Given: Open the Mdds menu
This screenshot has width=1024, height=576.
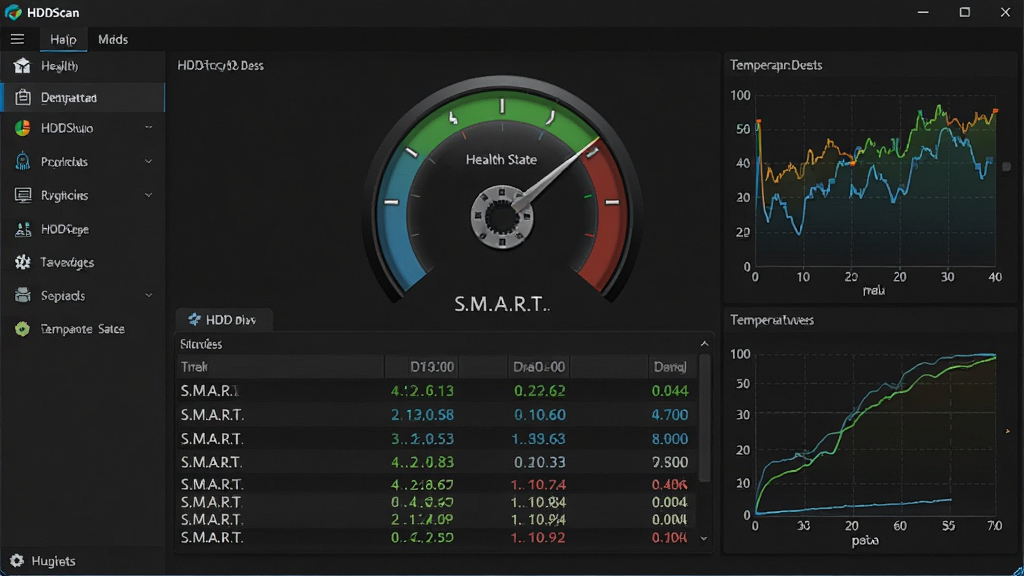Looking at the screenshot, I should pos(113,39).
